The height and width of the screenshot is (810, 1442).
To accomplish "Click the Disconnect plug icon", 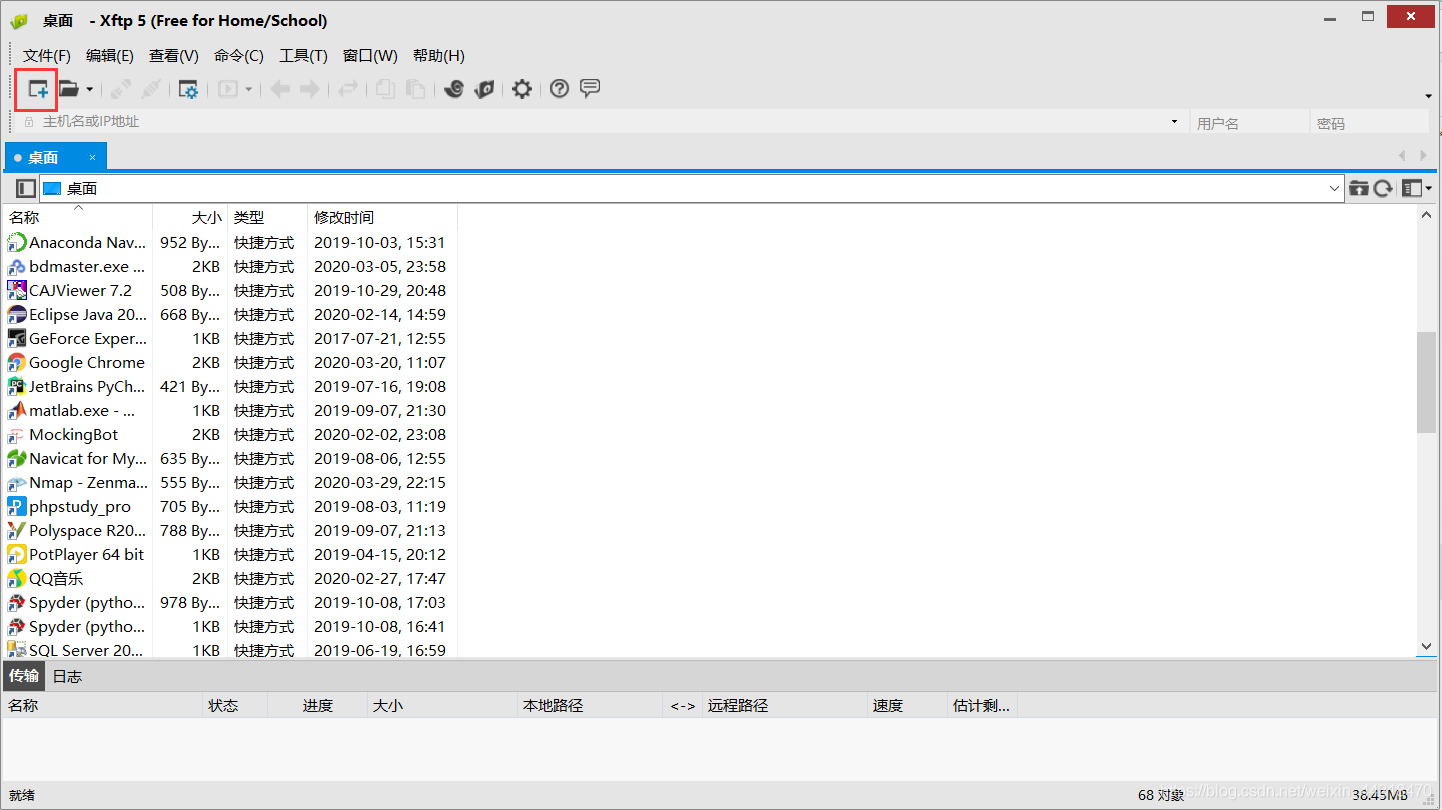I will pos(150,89).
